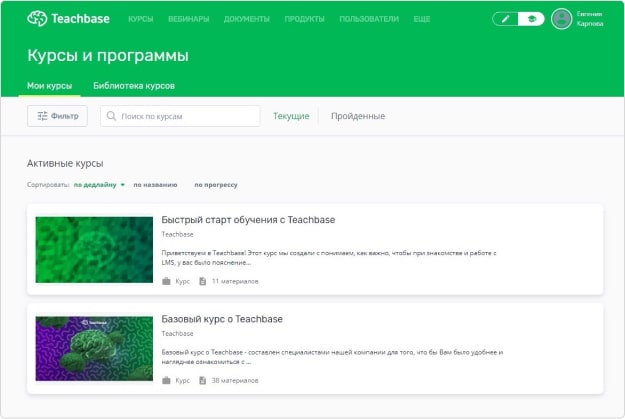Image resolution: width=625 pixels, height=419 pixels.
Task: Click the 11 материалов label
Action: pos(235,281)
